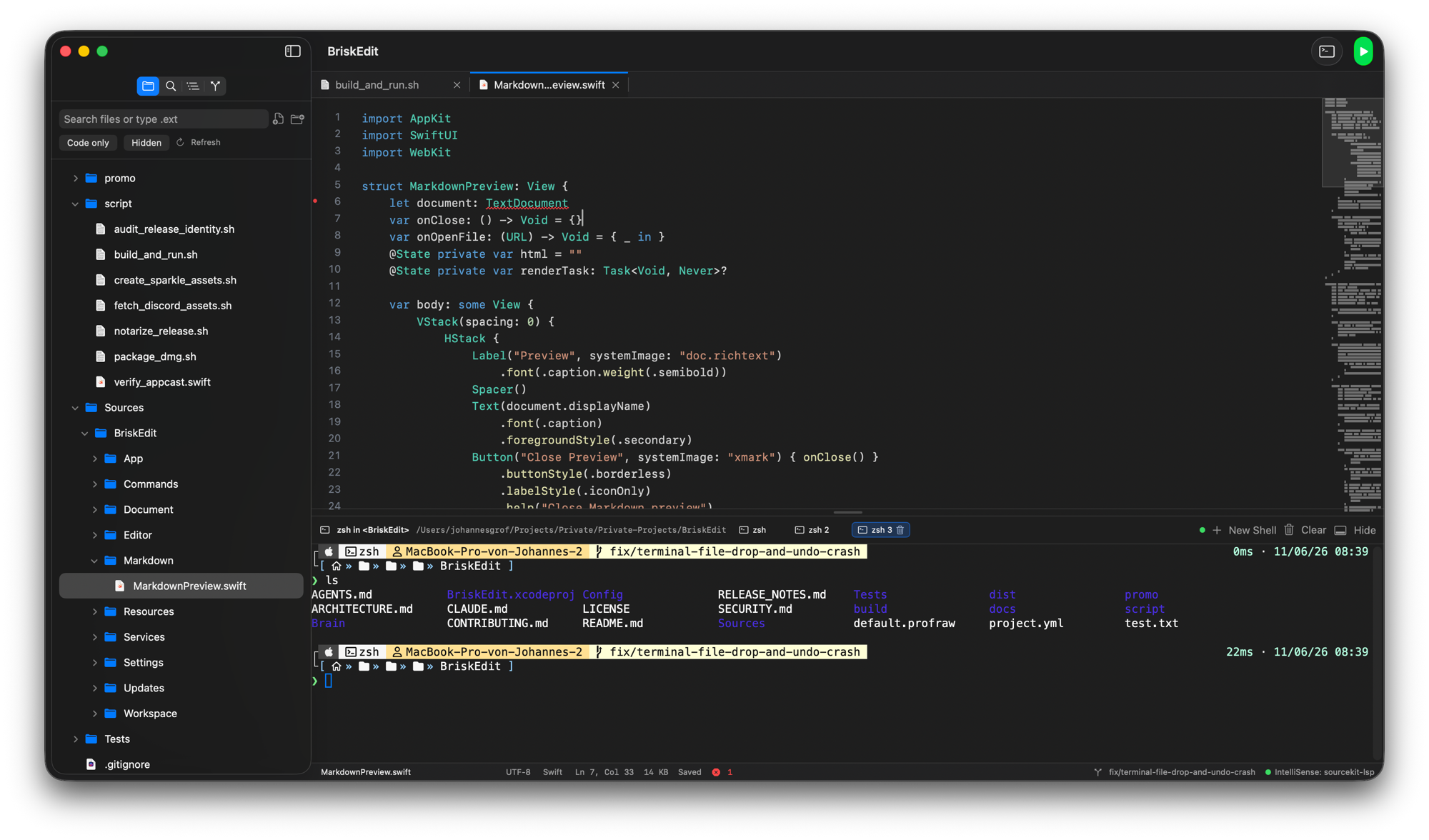This screenshot has height=840, width=1429.
Task: Click the terminal icon left of zsh in <BriskEdit>
Action: [x=325, y=530]
